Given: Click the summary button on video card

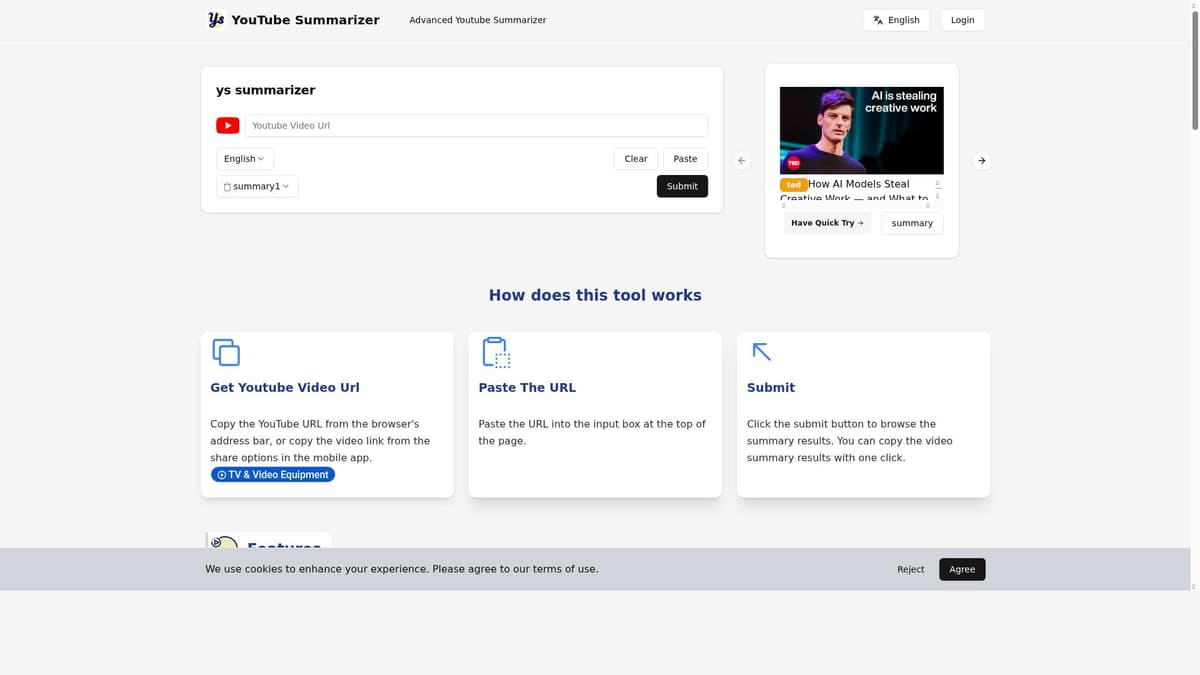Looking at the screenshot, I should 912,223.
